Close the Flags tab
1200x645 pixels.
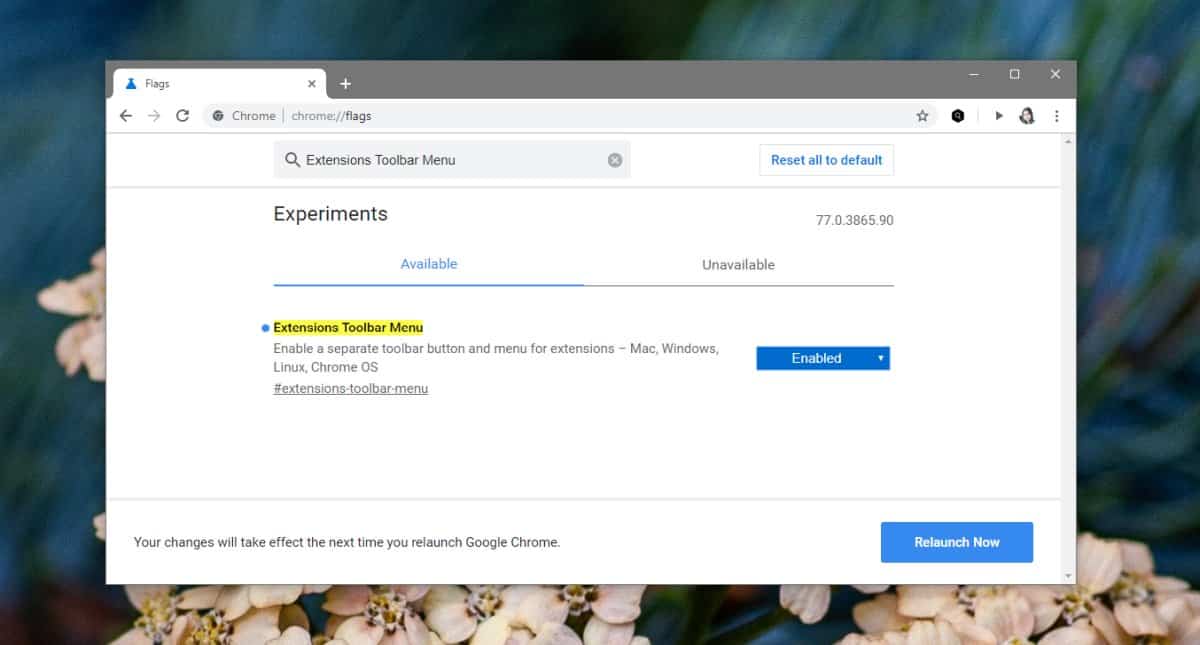[x=311, y=84]
